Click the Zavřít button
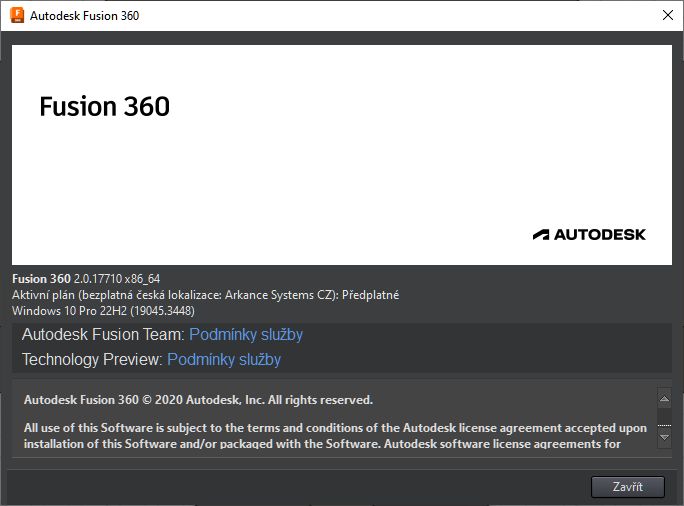The image size is (684, 506). pos(626,487)
